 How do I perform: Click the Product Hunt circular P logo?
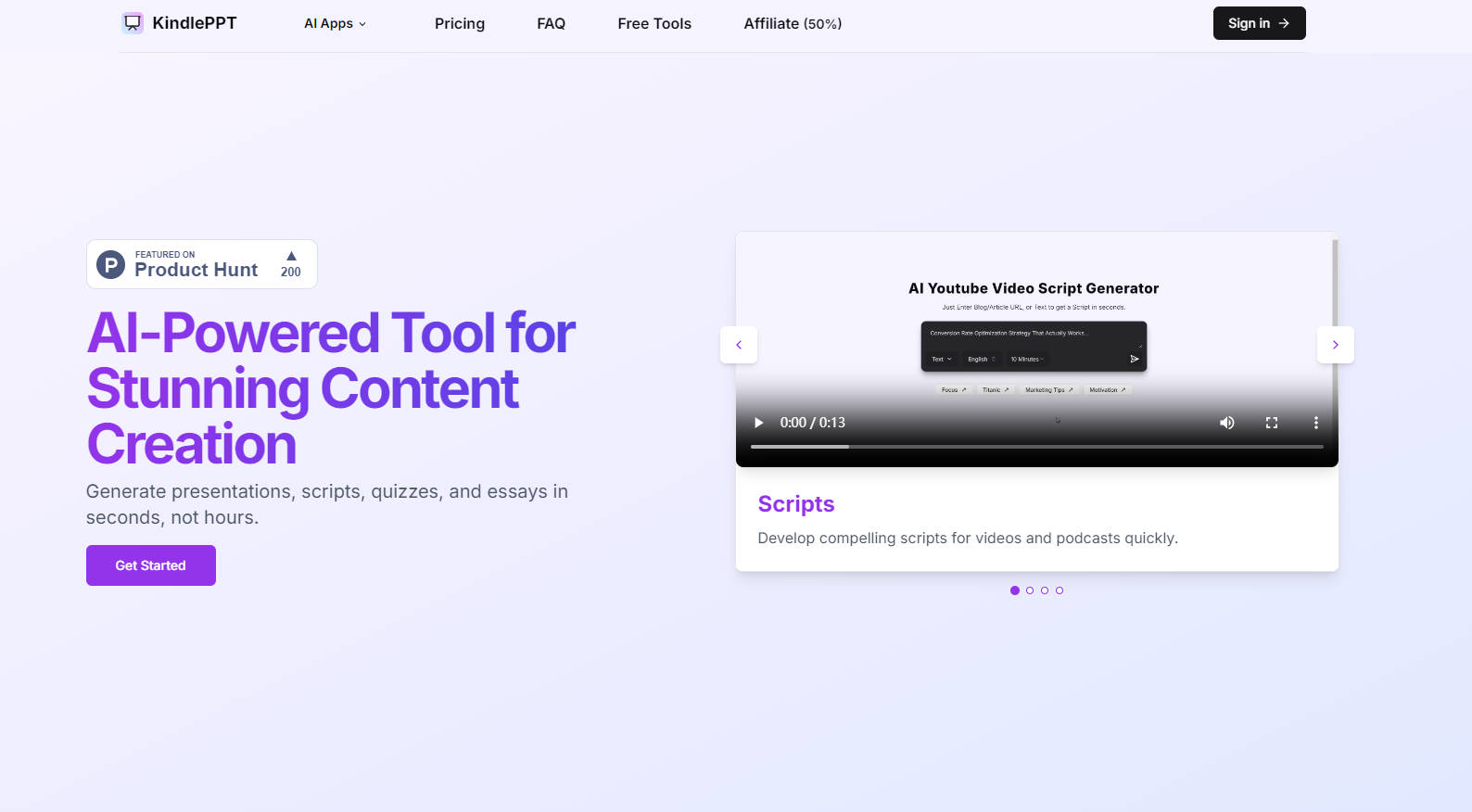point(111,265)
